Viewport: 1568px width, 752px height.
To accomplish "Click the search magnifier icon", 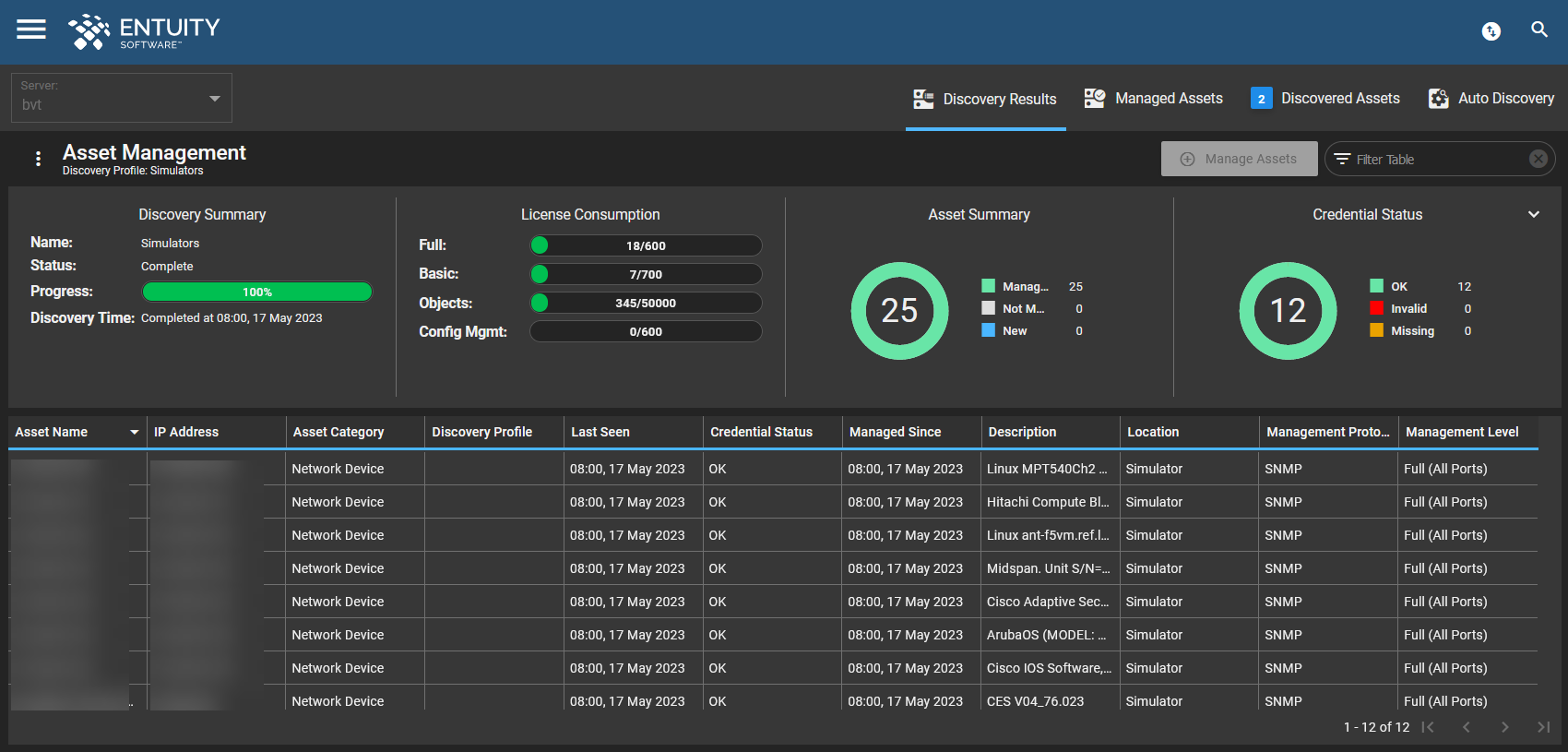I will pos(1539,30).
